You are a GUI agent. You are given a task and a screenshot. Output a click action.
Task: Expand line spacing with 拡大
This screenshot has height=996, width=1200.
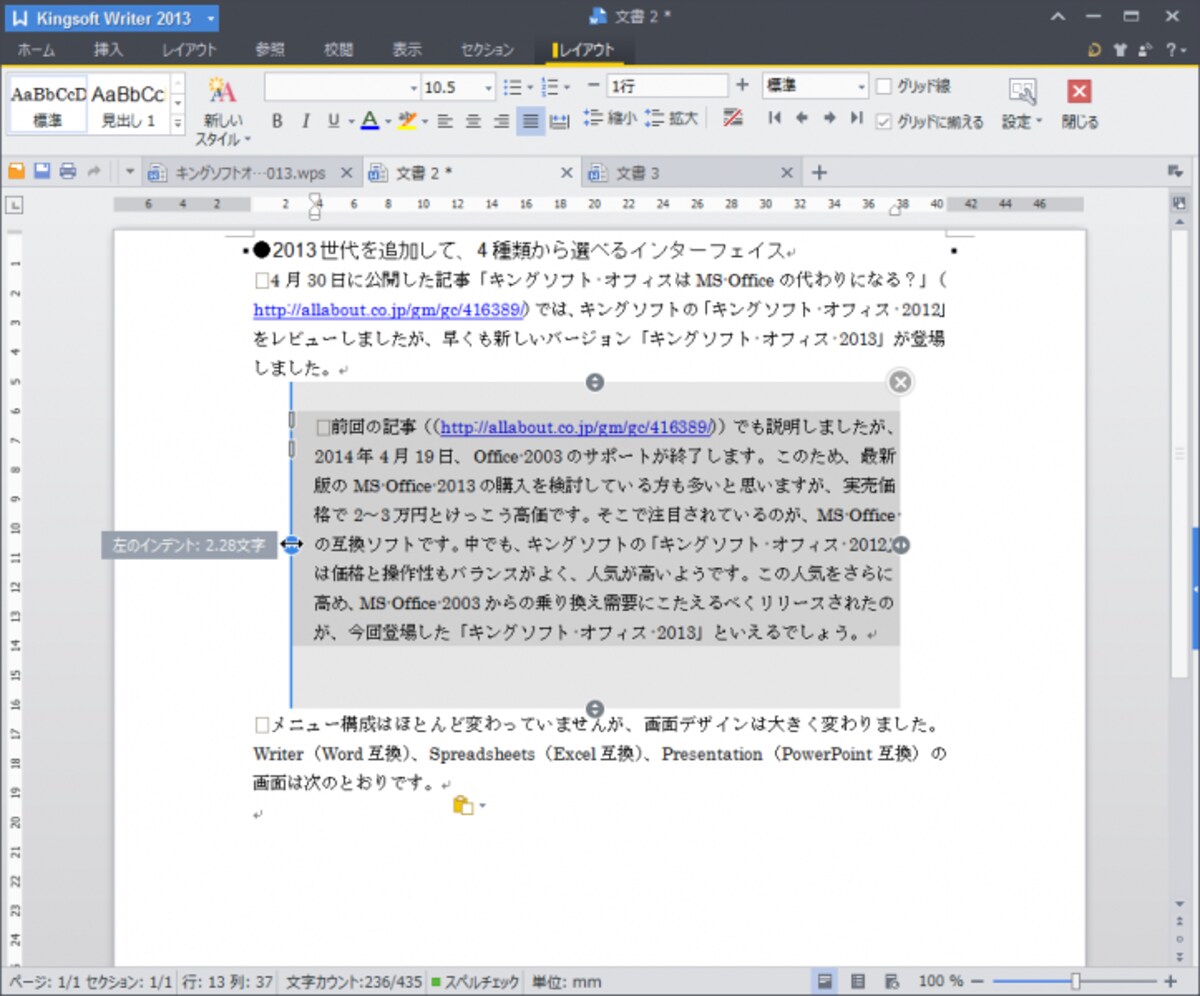[x=671, y=118]
